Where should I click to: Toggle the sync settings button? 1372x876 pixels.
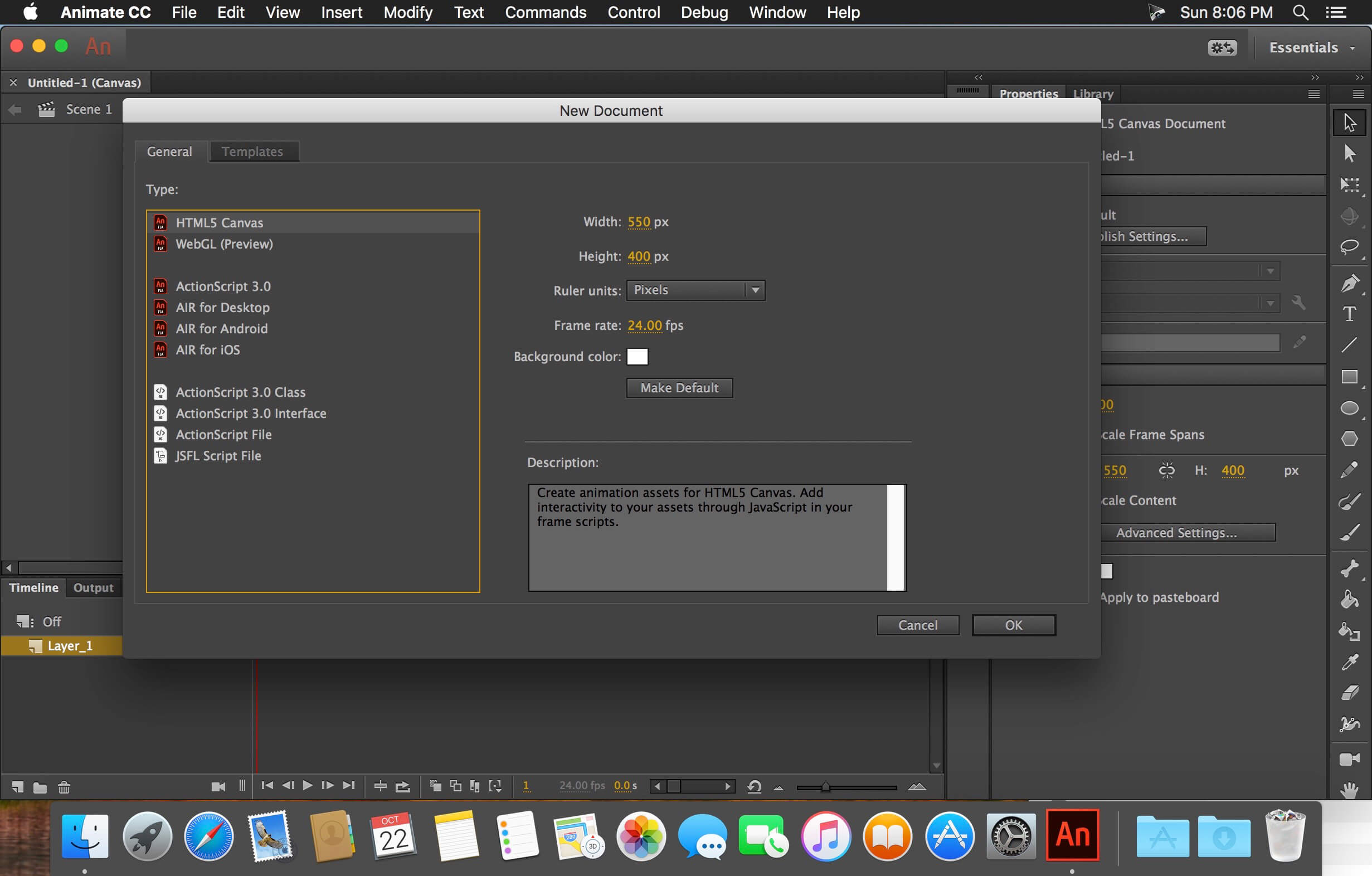pos(1222,47)
